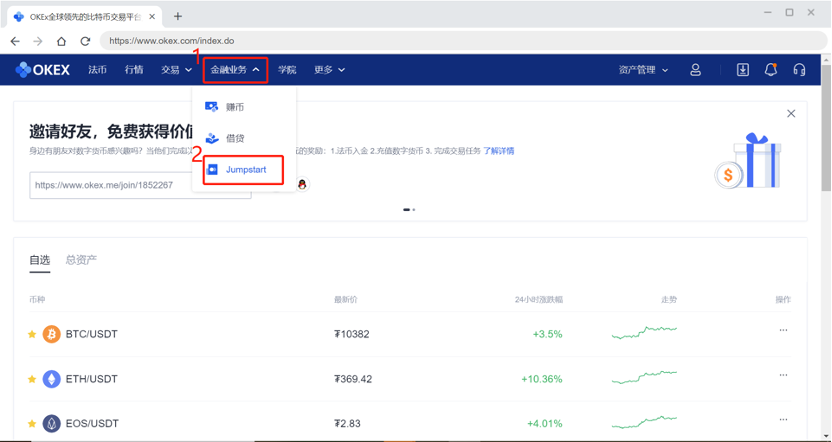Open the 法币 nav item
Screen dimensions: 832x442
(98, 70)
